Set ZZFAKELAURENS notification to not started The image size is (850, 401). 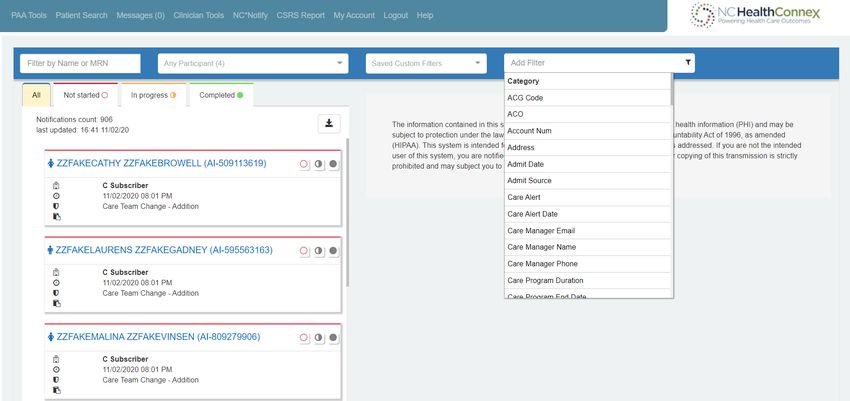point(304,251)
